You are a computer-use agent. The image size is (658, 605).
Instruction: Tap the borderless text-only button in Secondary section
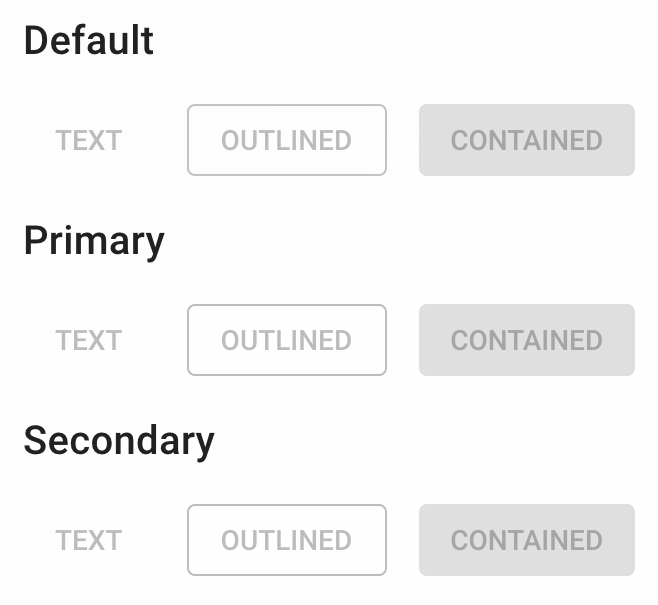pos(88,540)
